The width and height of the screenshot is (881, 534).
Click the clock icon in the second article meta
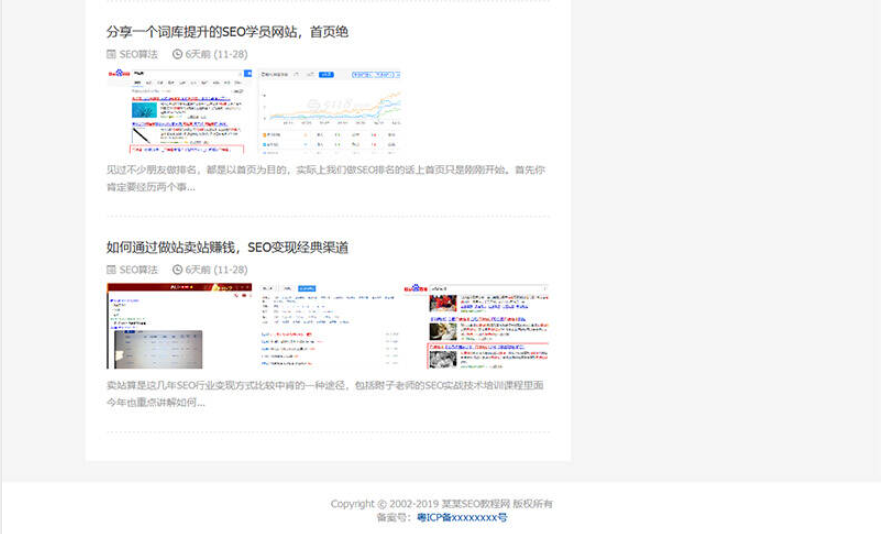[x=177, y=270]
